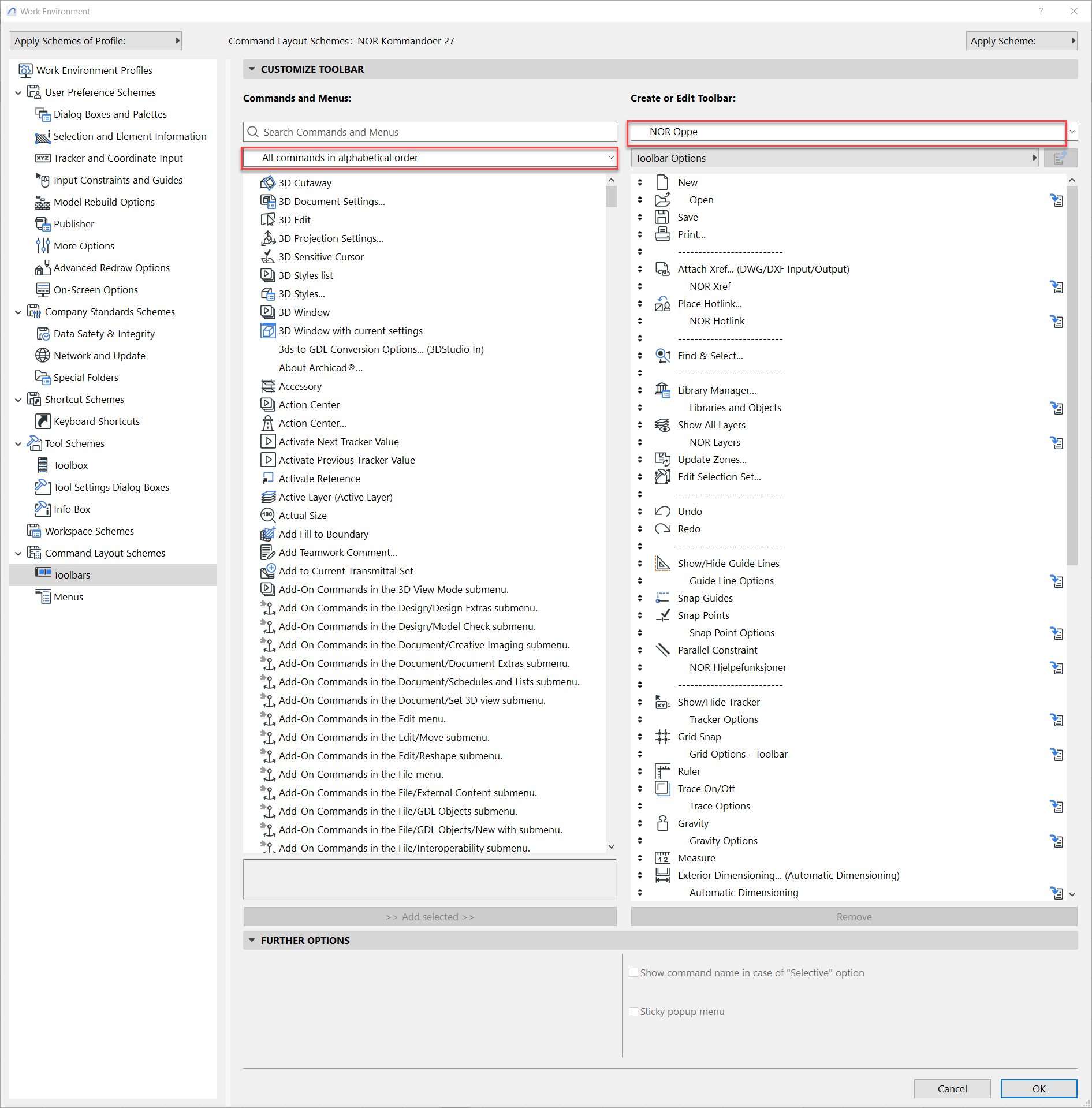The height and width of the screenshot is (1108, 1092).
Task: Open the Apply Scheme menu
Action: click(1022, 41)
